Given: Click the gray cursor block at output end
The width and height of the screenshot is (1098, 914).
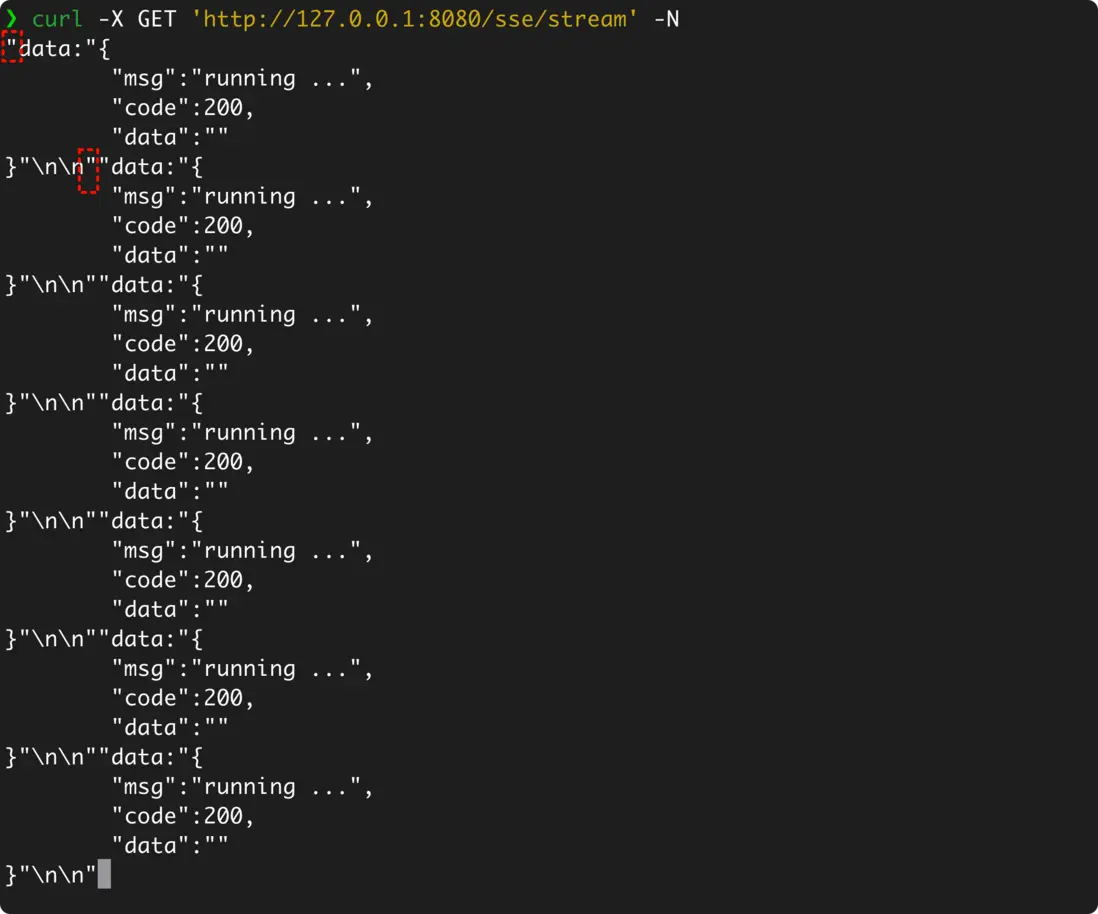Looking at the screenshot, I should pyautogui.click(x=104, y=875).
